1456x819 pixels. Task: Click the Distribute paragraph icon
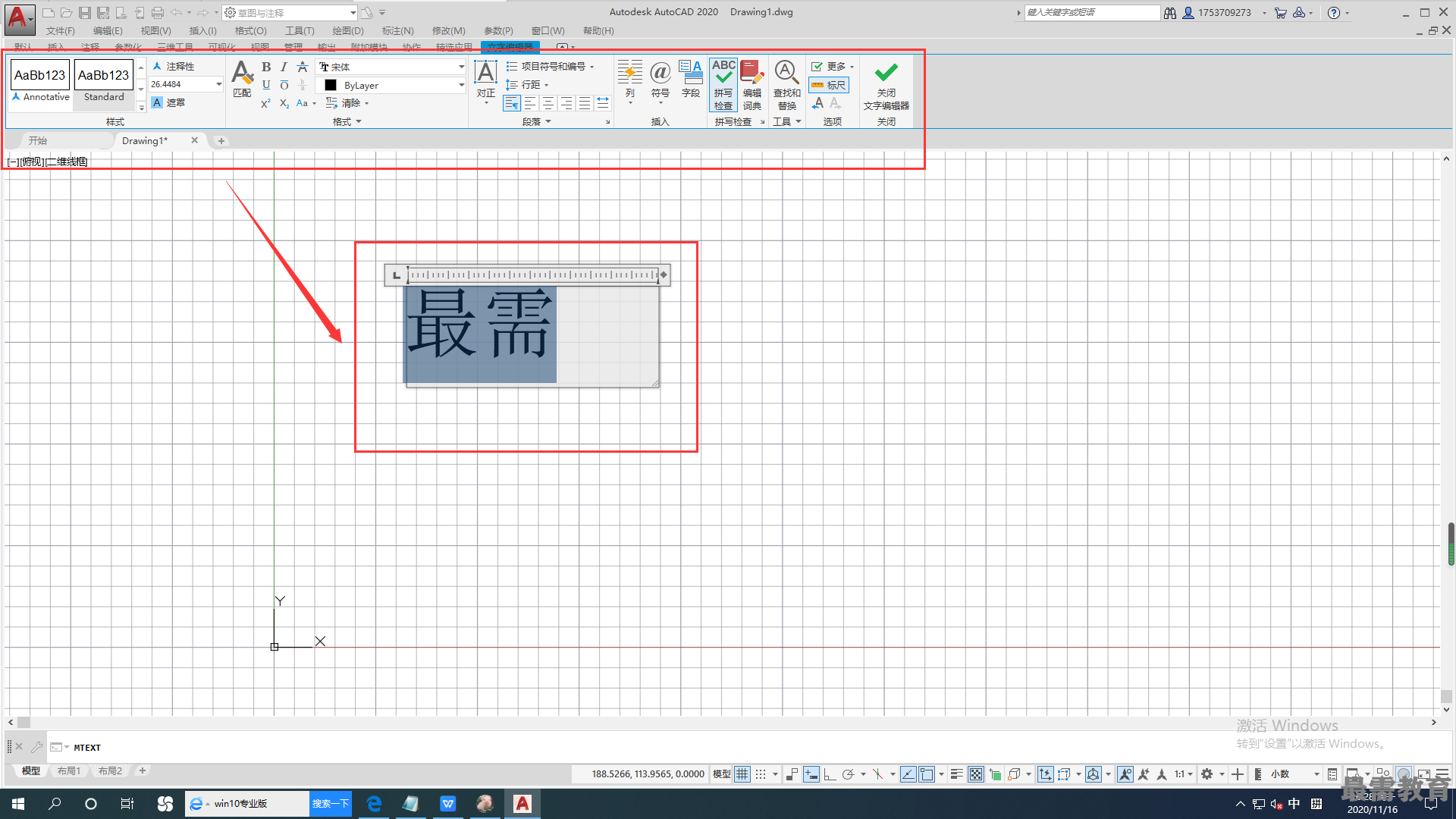(x=603, y=103)
